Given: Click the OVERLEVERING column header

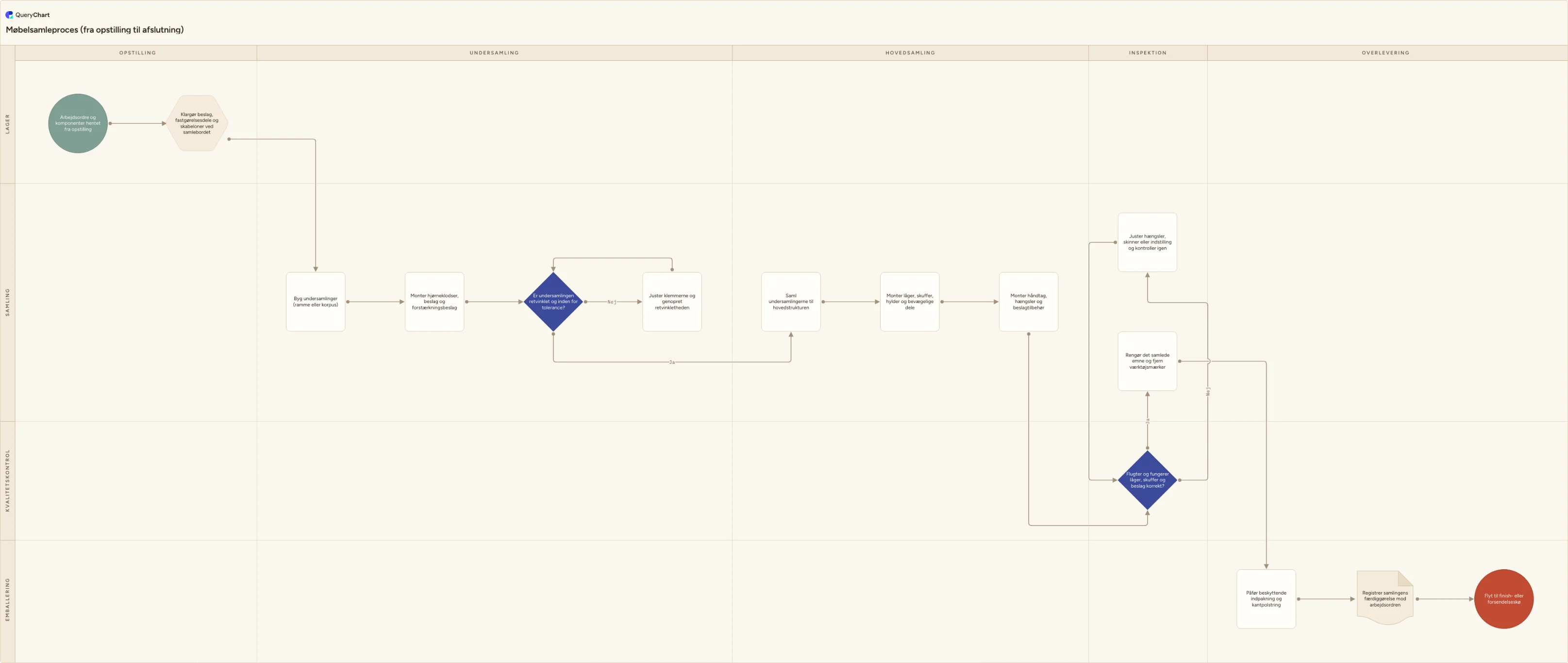Looking at the screenshot, I should [x=1385, y=53].
